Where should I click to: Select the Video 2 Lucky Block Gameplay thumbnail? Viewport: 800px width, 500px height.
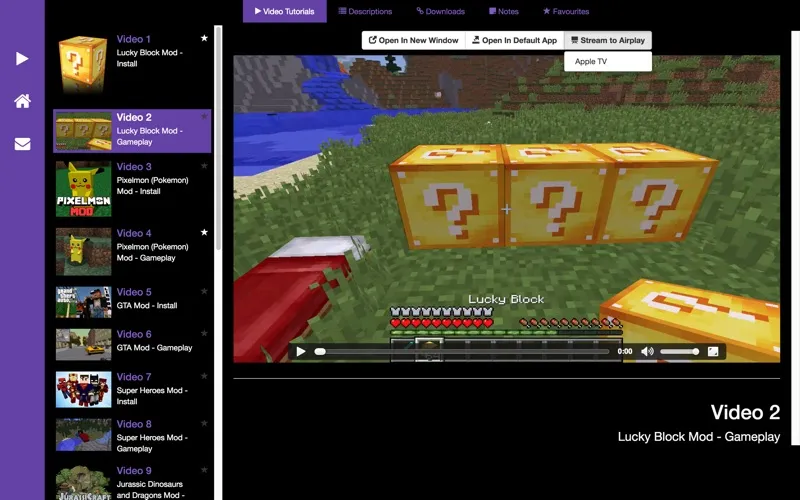coord(83,131)
